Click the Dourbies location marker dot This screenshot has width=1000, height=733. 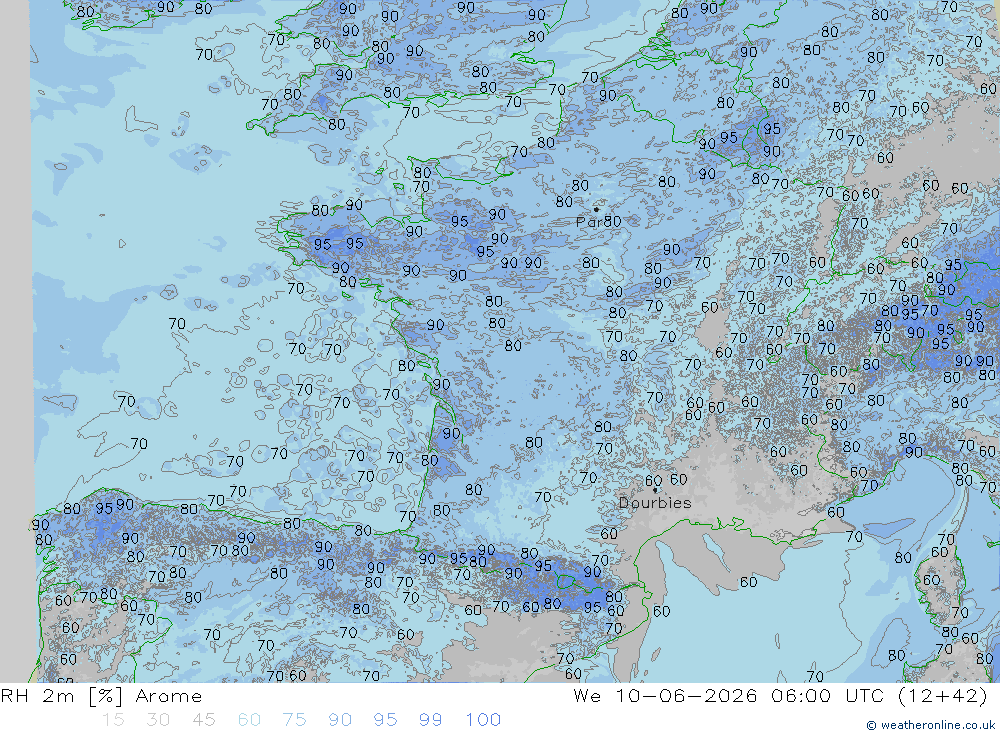pos(655,491)
